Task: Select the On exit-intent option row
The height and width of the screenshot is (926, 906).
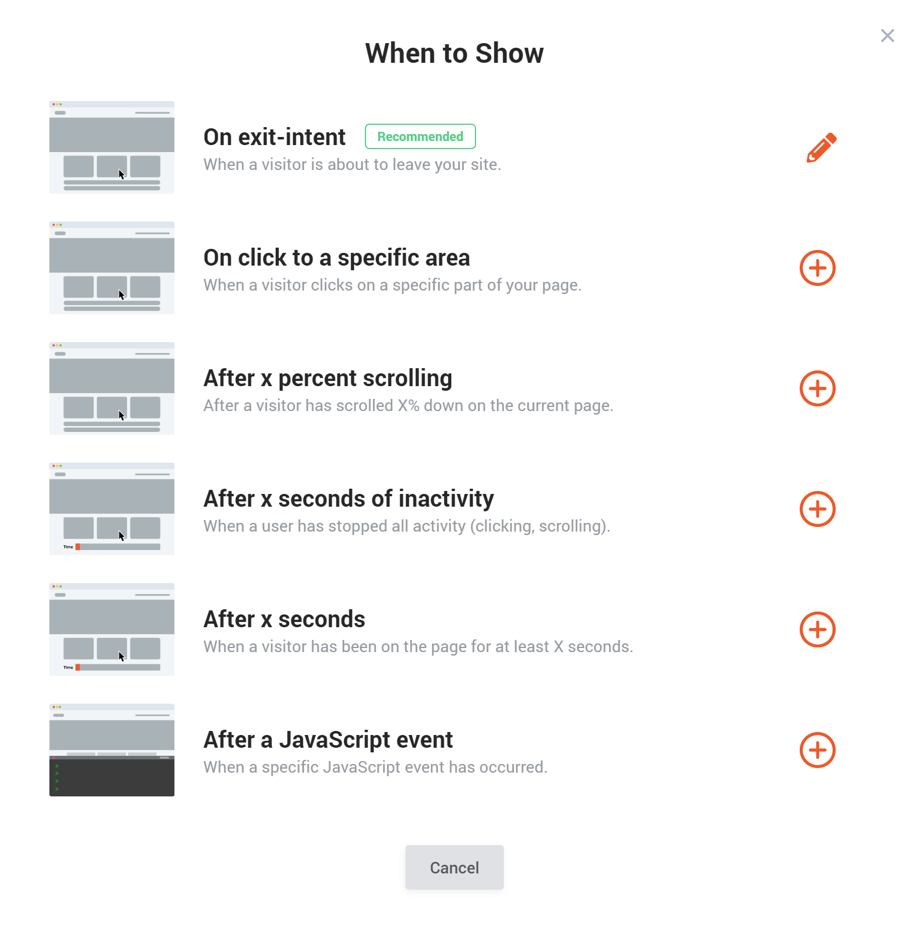Action: (274, 137)
